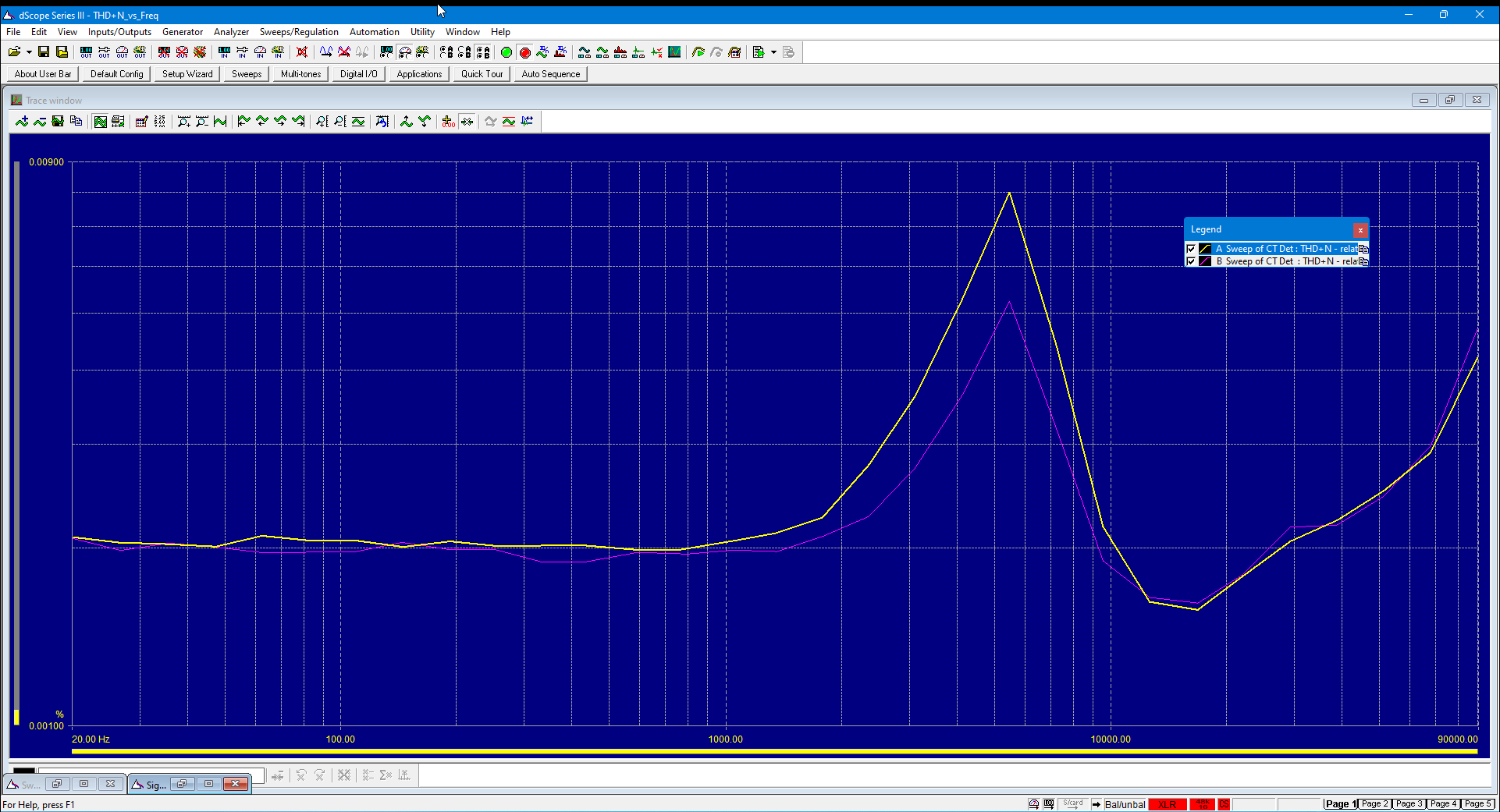This screenshot has width=1500, height=812.
Task: Stop sweep with the red circle icon
Action: coord(525,52)
